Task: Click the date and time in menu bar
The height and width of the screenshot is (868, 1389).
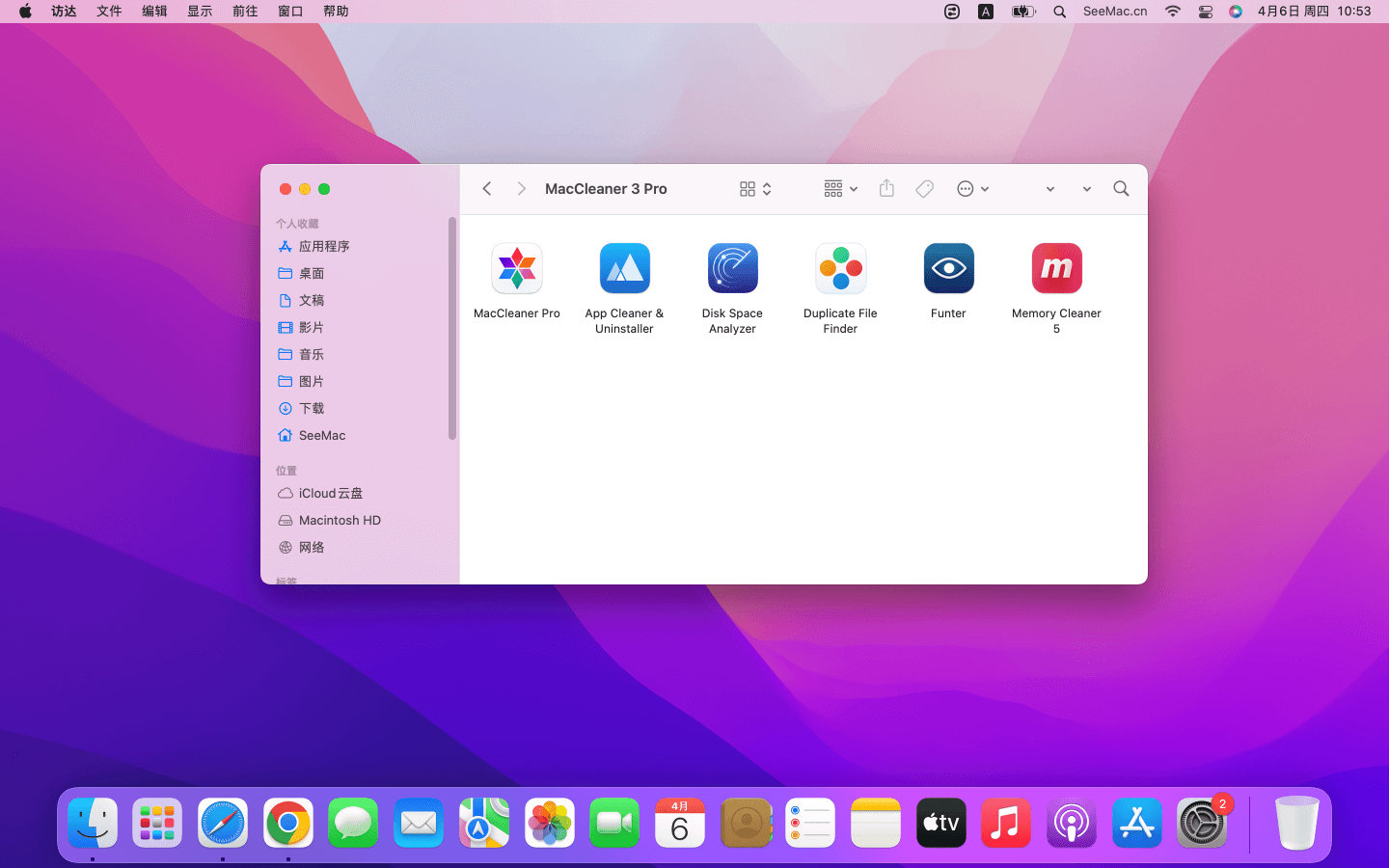Action: pyautogui.click(x=1314, y=12)
